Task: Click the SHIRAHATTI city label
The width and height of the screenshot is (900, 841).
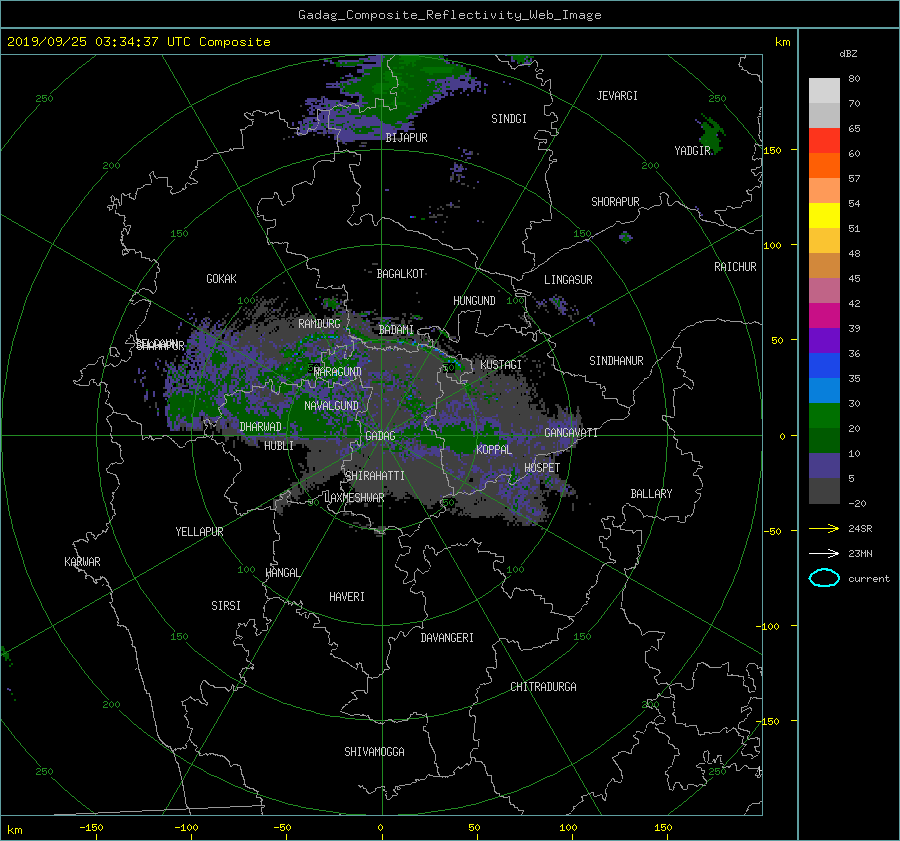Action: 375,476
